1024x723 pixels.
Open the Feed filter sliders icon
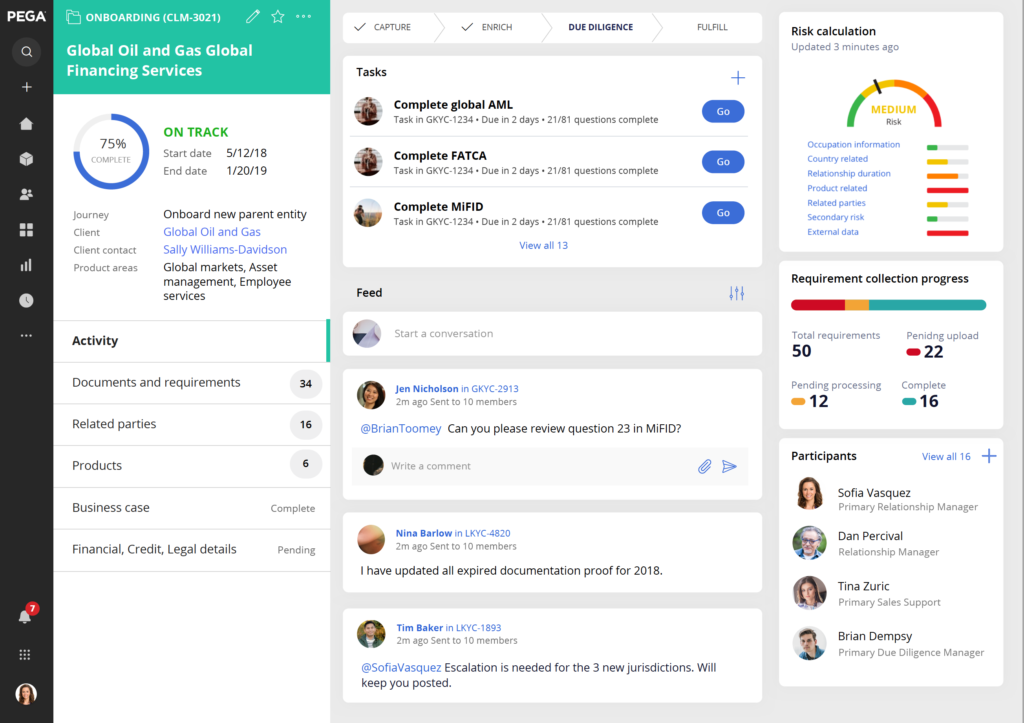(x=737, y=293)
